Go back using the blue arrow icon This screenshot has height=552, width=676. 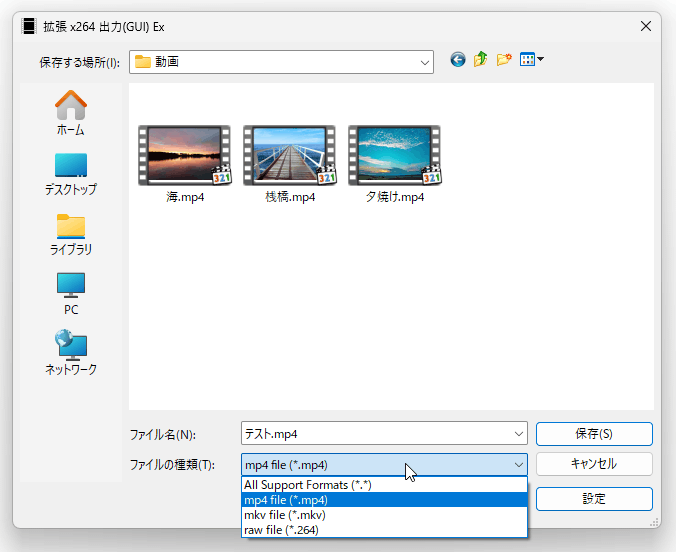click(x=457, y=60)
